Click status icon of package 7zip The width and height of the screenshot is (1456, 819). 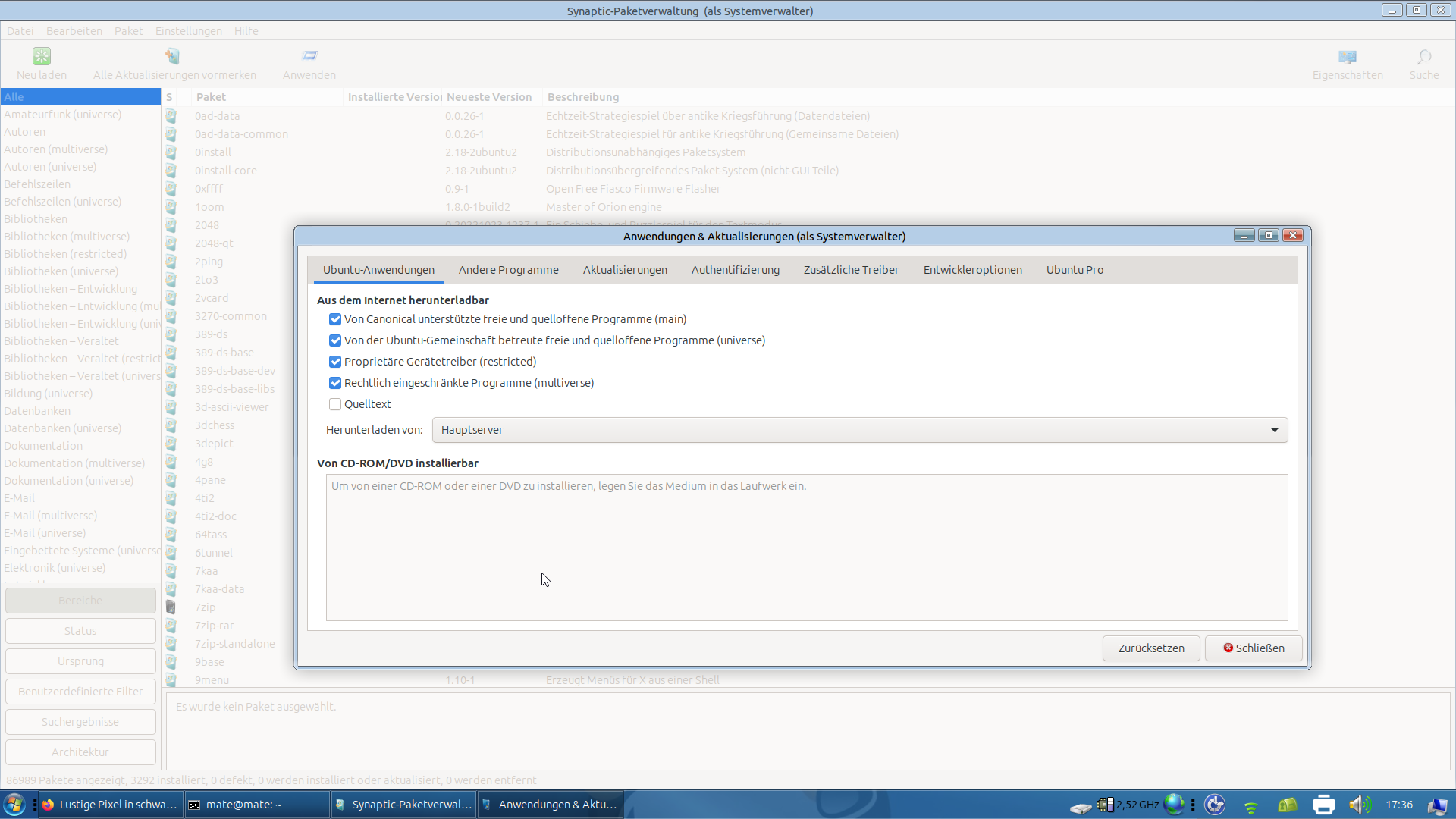[171, 607]
